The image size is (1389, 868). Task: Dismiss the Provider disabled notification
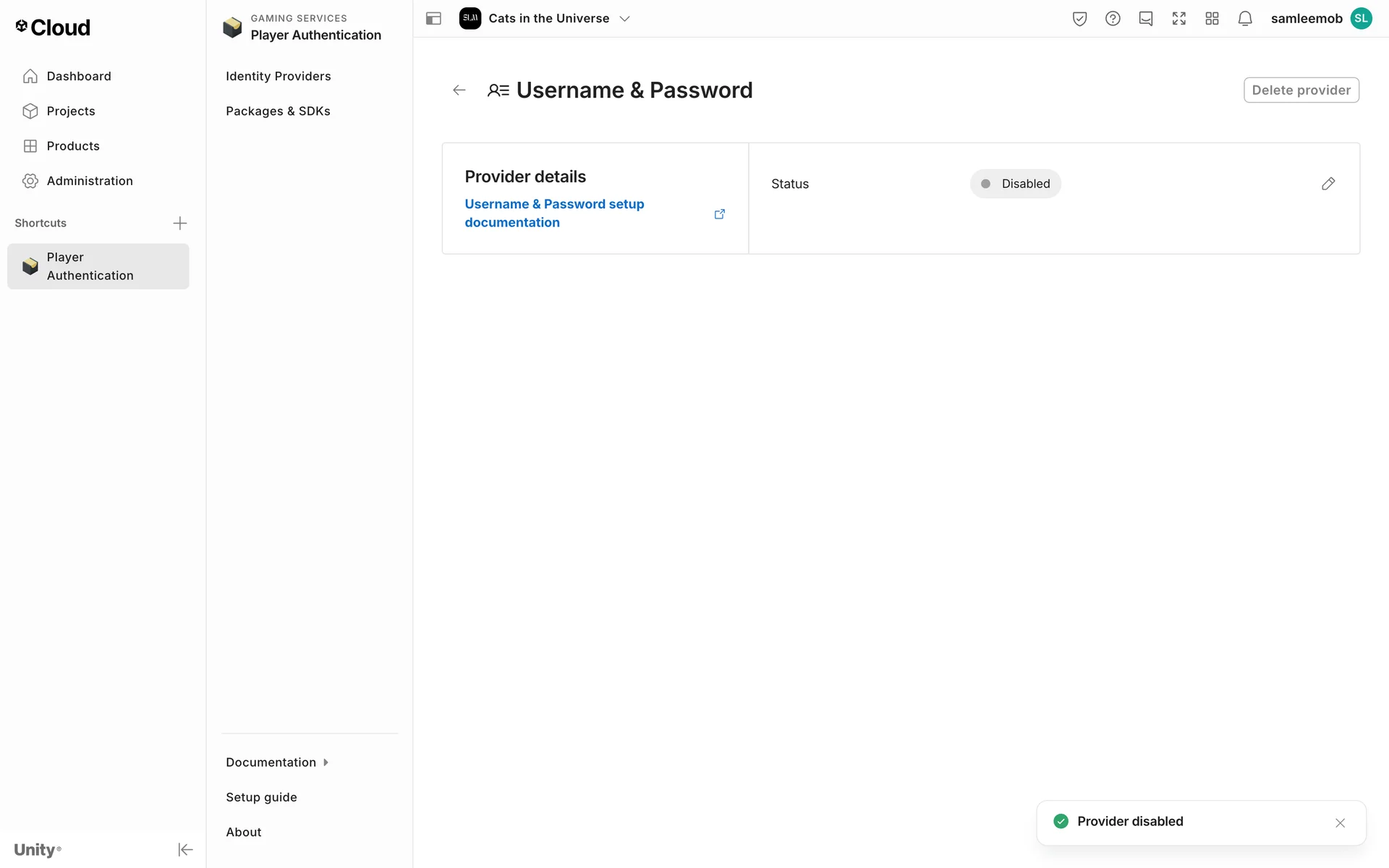1340,822
